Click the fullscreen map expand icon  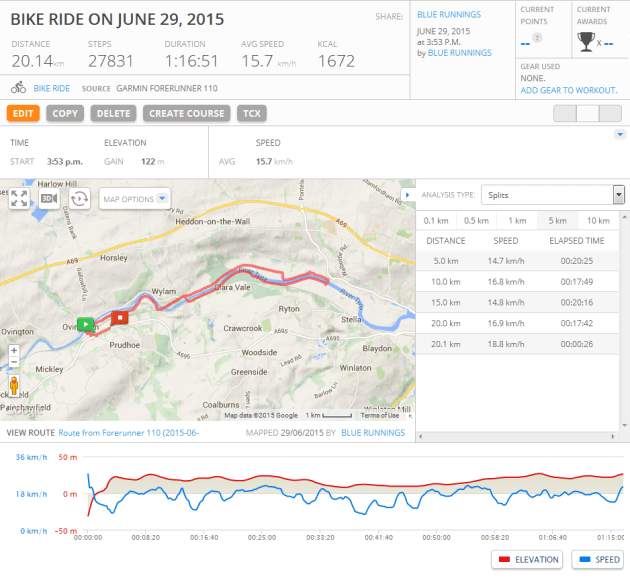[x=19, y=198]
